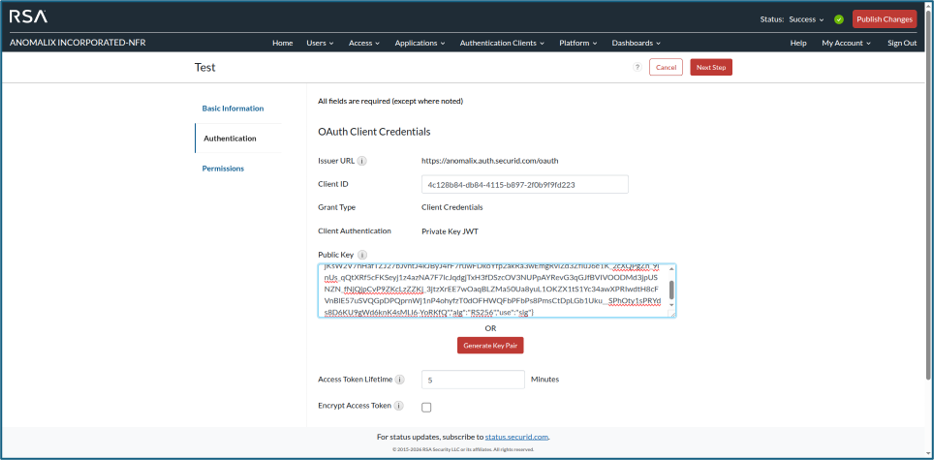The width and height of the screenshot is (934, 460).
Task: Open the Authentication Clients dropdown
Action: coord(502,43)
